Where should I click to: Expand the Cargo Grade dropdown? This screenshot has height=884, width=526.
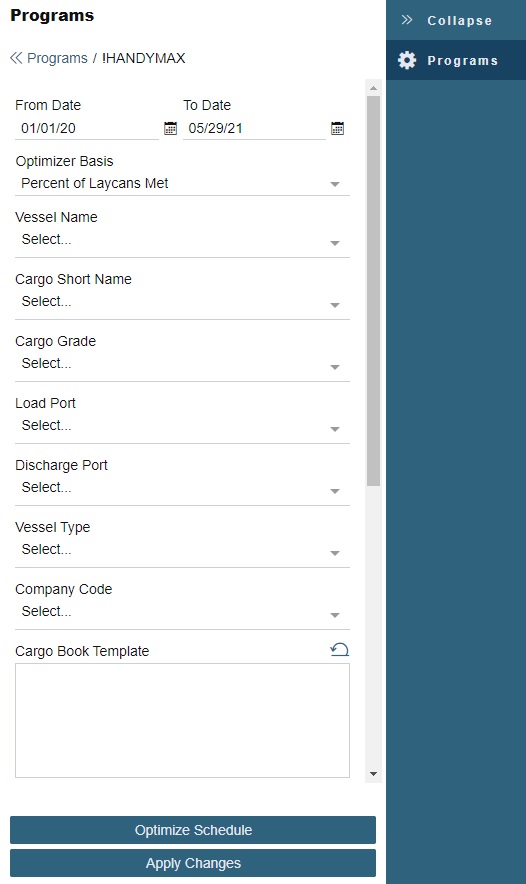point(182,365)
